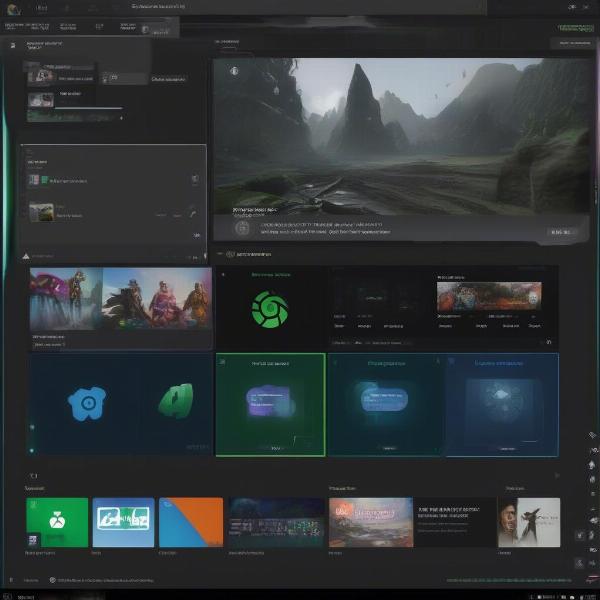The image size is (600, 600).
Task: Open the green spiral swirl tile
Action: [x=270, y=309]
